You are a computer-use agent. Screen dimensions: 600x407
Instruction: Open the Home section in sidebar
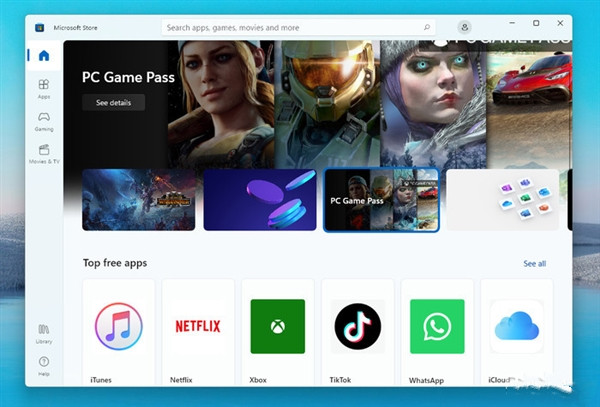[x=44, y=55]
